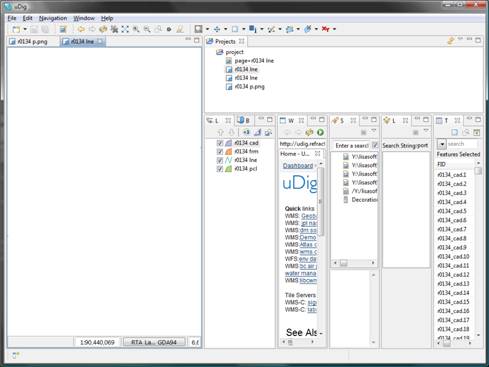Click the status bar icon at bottom left

pyautogui.click(x=15, y=356)
